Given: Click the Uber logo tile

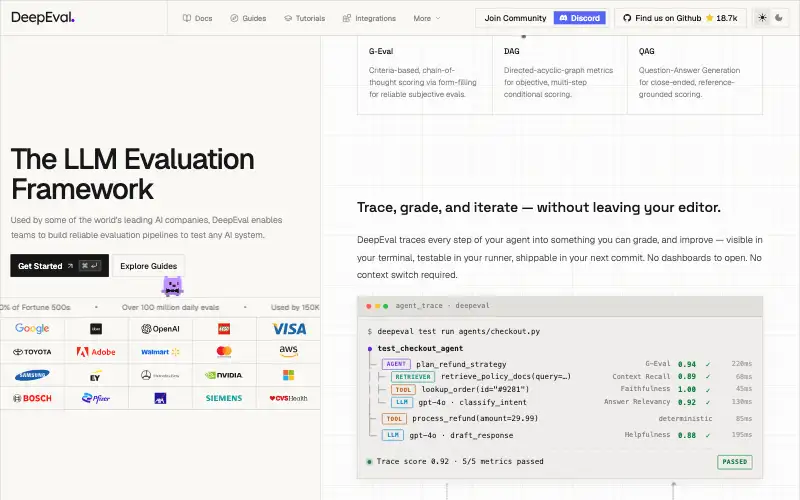Looking at the screenshot, I should point(96,329).
